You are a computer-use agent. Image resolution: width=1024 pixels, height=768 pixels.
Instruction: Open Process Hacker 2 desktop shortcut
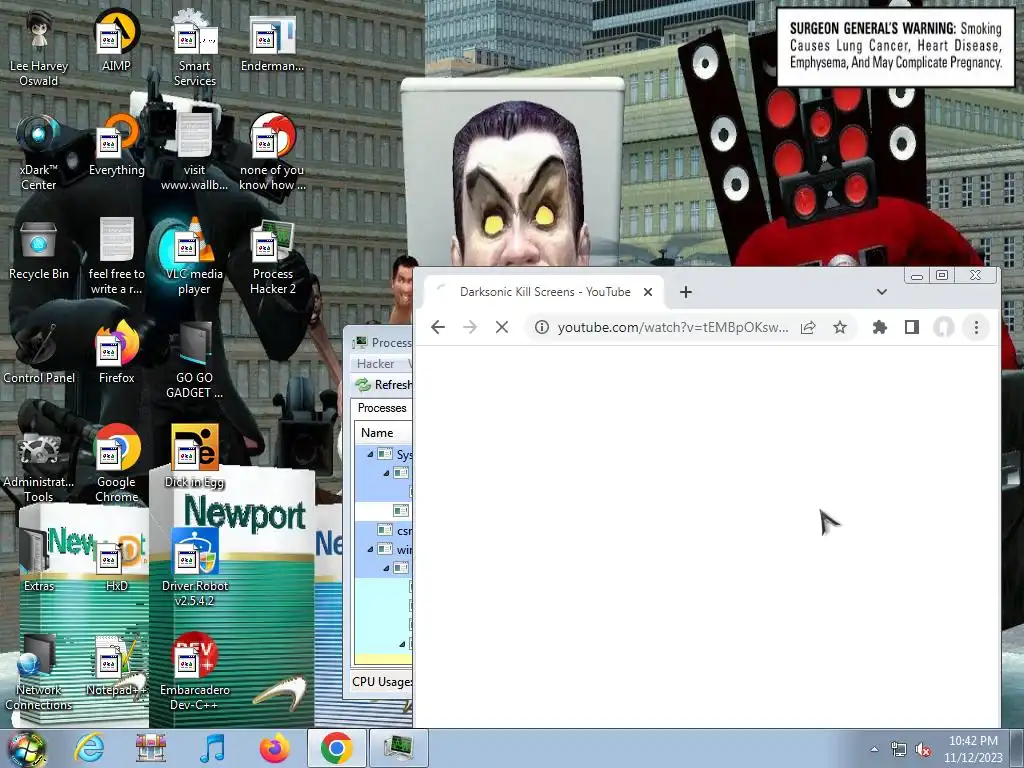click(272, 257)
